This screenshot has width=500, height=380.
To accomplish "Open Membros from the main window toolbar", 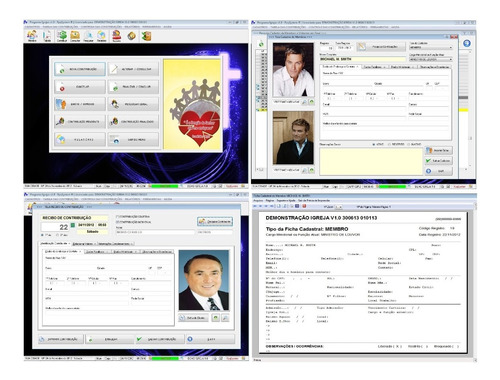I will [x=32, y=36].
